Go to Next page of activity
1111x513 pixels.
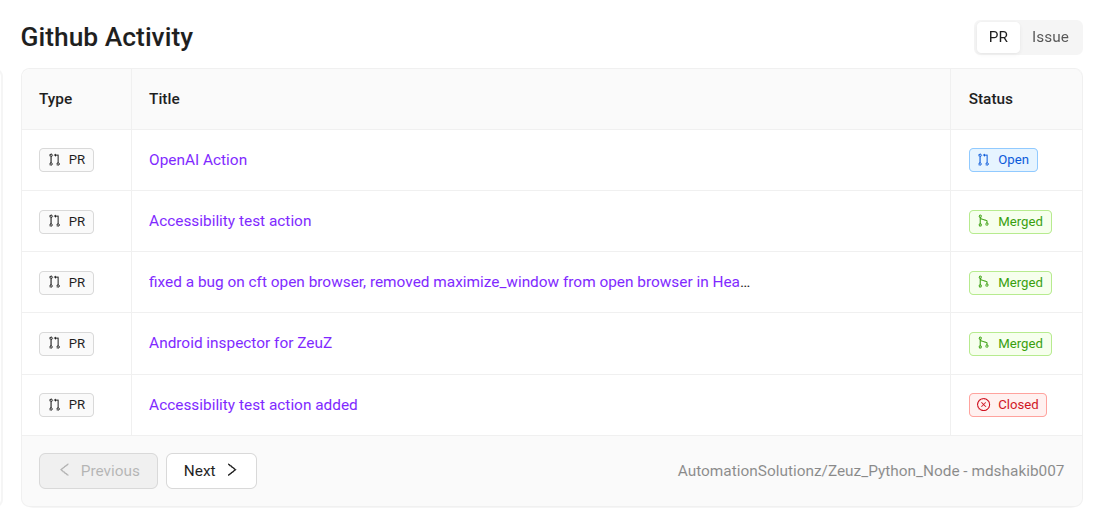pyautogui.click(x=211, y=471)
